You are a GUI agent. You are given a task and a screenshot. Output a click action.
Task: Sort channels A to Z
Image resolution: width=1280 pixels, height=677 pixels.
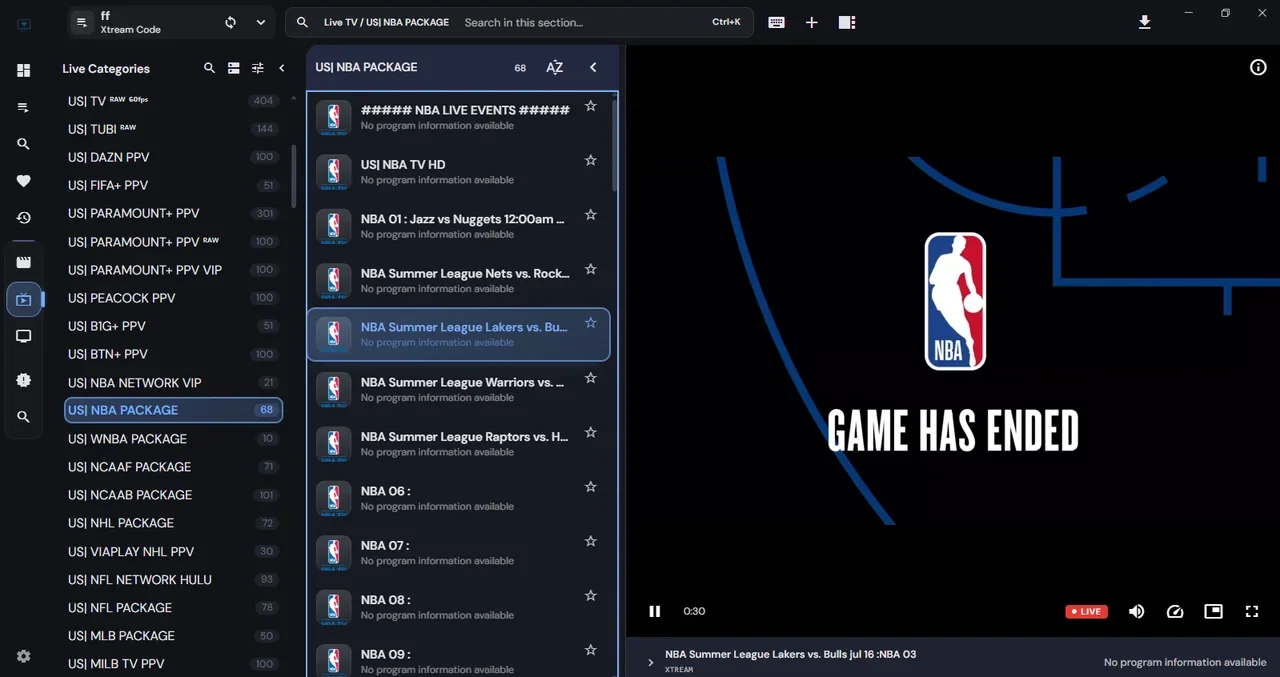[x=554, y=67]
